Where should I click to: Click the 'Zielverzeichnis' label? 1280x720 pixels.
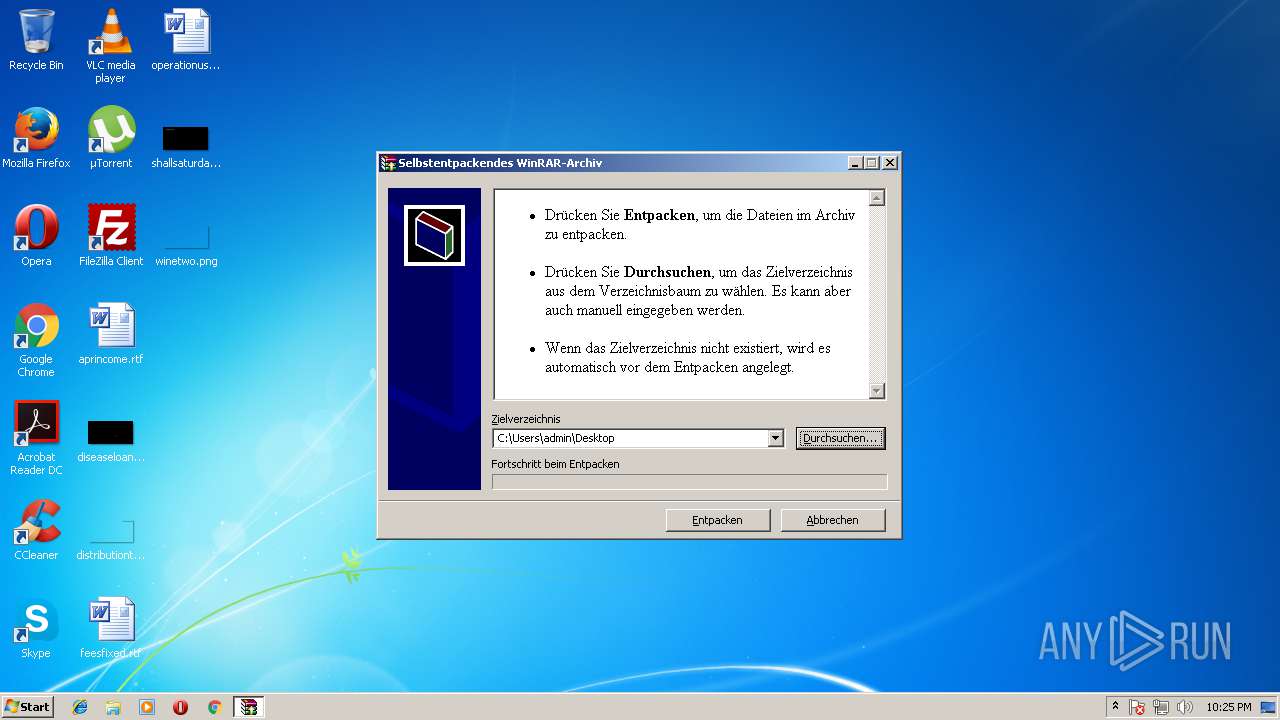tap(526, 419)
